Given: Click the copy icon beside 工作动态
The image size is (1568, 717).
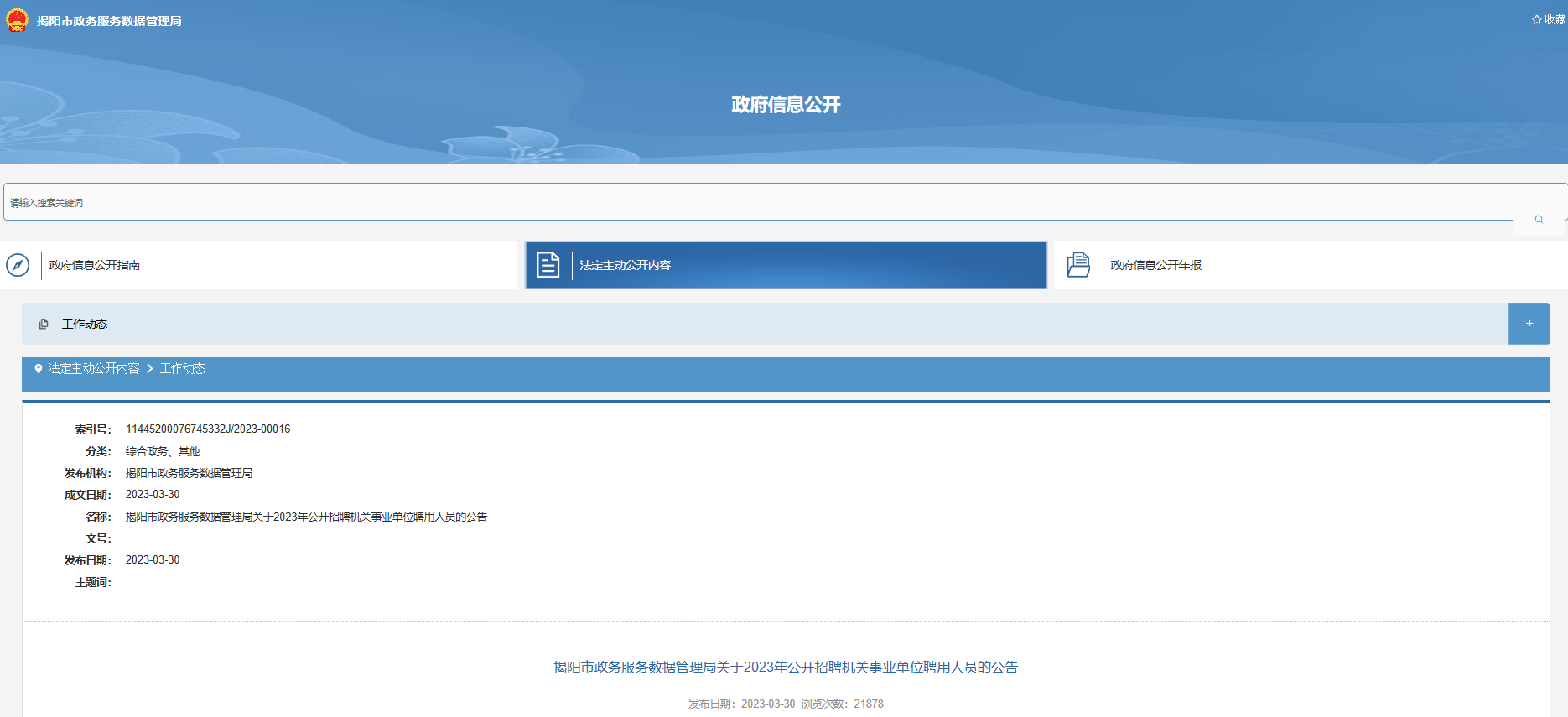Looking at the screenshot, I should coord(44,324).
